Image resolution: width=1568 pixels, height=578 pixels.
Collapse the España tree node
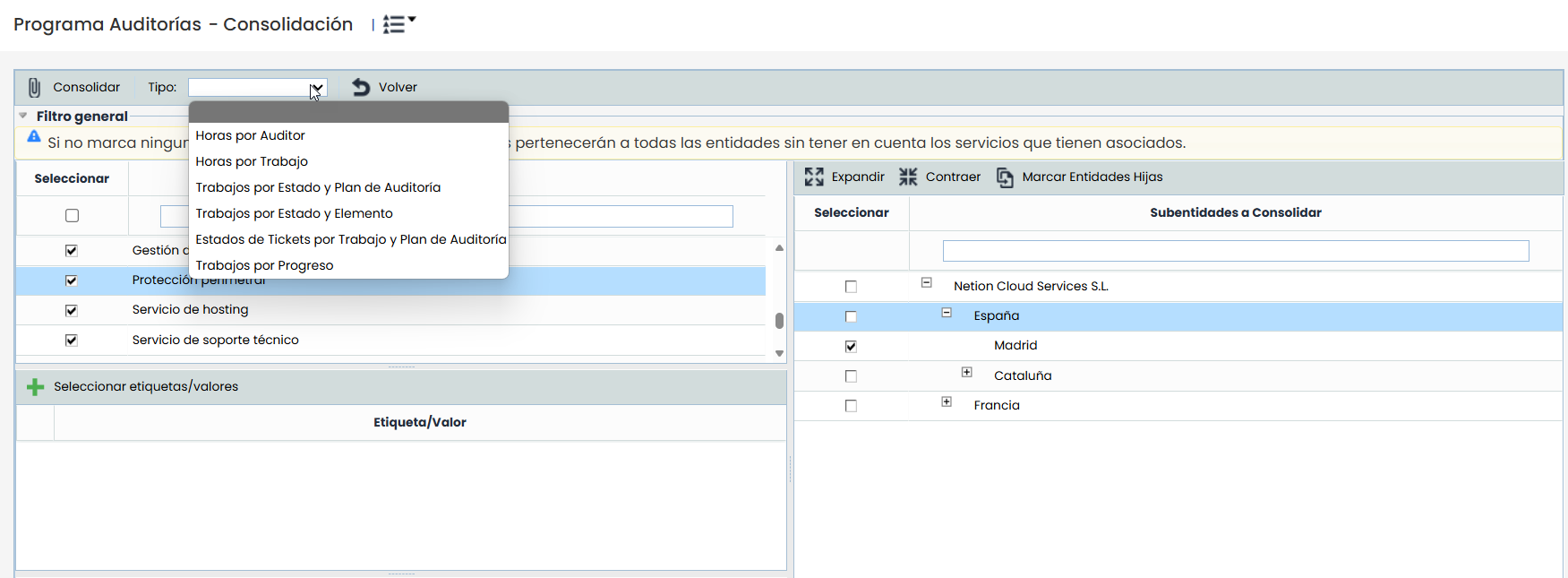947,313
